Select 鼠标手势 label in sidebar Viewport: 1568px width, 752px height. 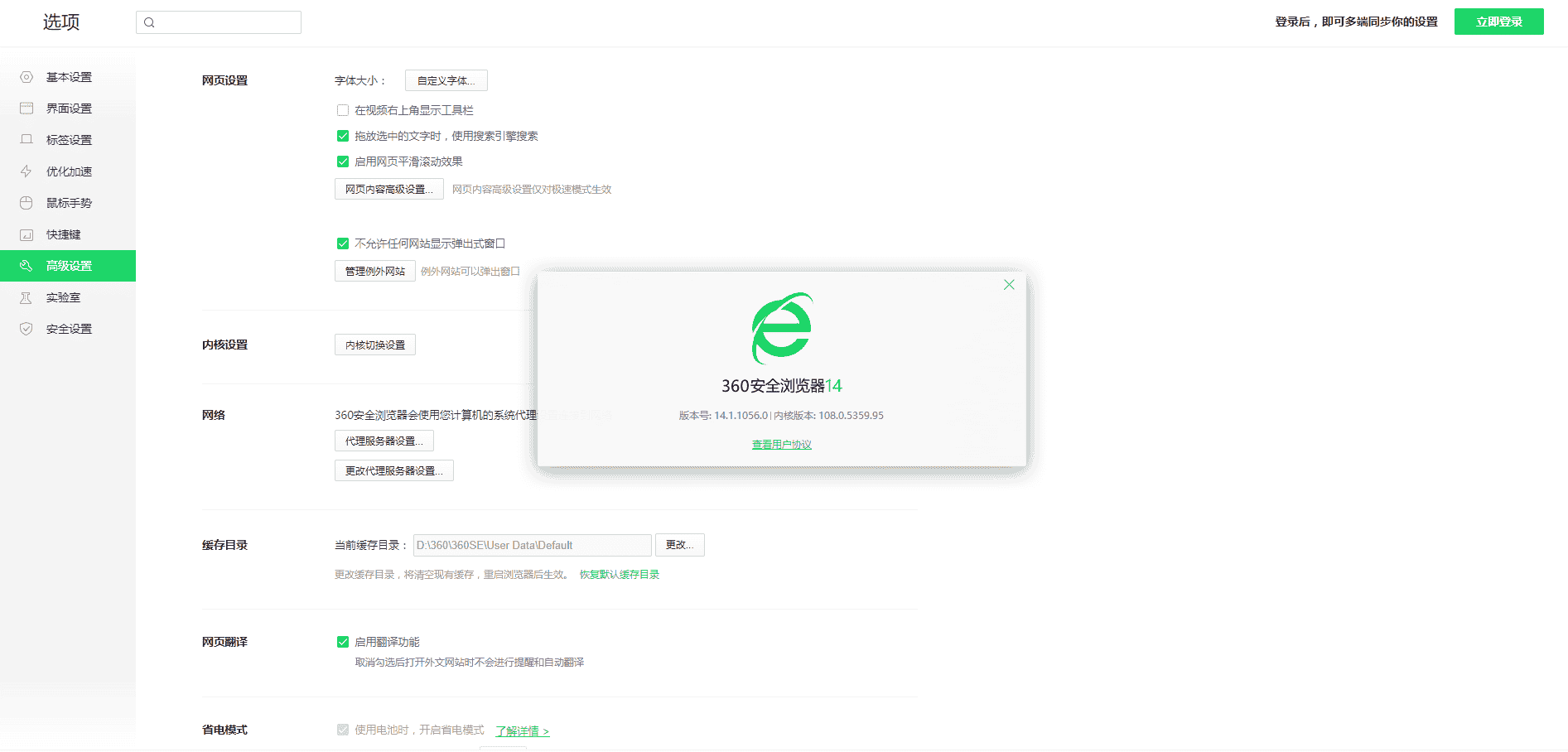click(70, 203)
